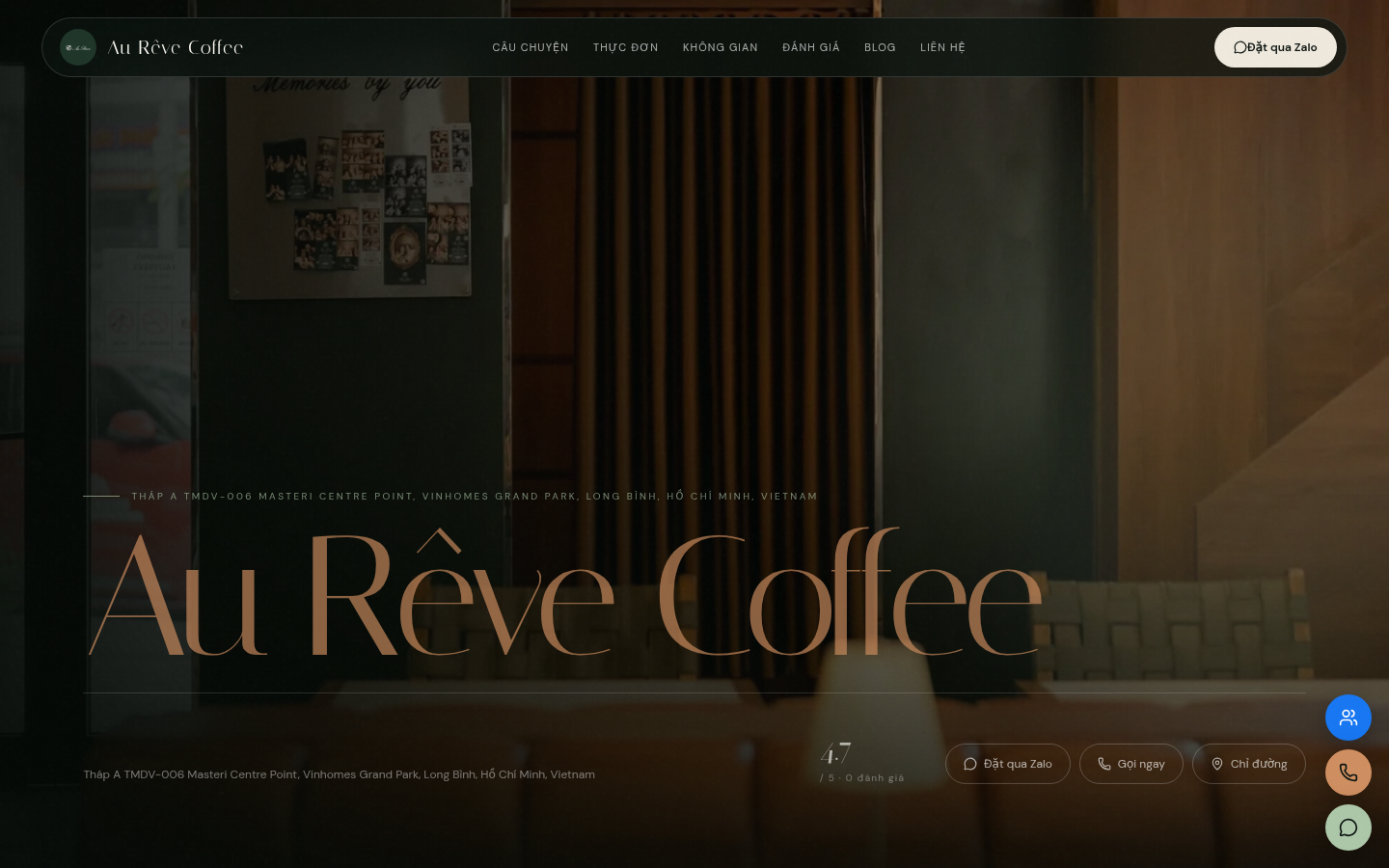Click the header Đặt qua Zalo button
This screenshot has height=868, width=1389.
(1275, 47)
